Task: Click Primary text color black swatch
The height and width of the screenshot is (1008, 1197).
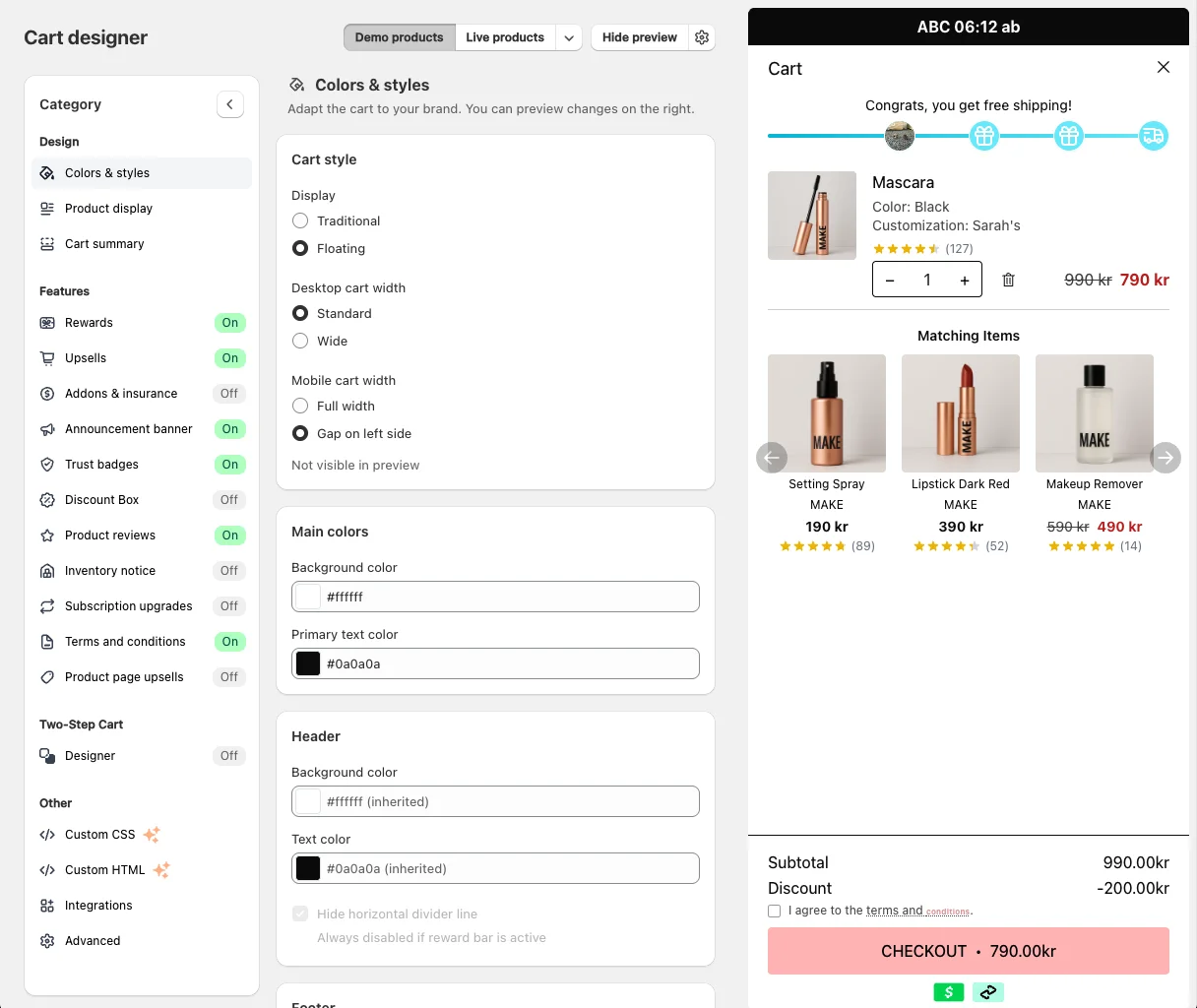Action: pos(308,663)
